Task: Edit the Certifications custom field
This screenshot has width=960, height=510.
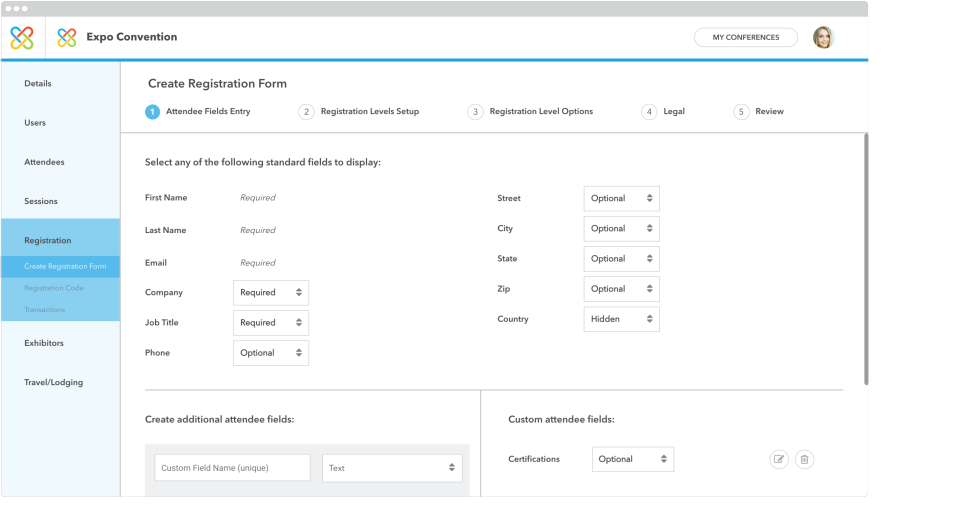Action: [779, 460]
